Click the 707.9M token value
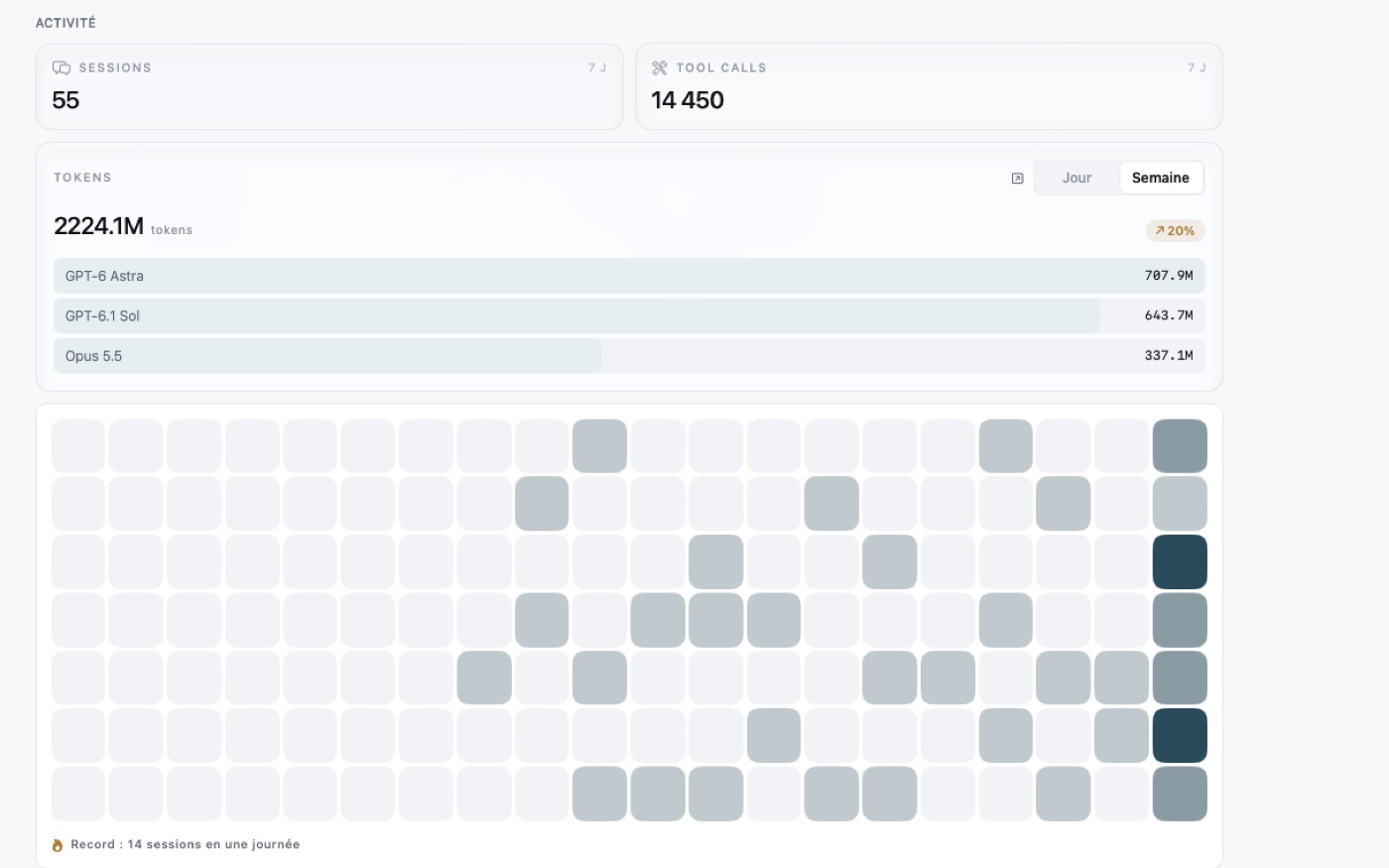The height and width of the screenshot is (868, 1389). pyautogui.click(x=1169, y=276)
